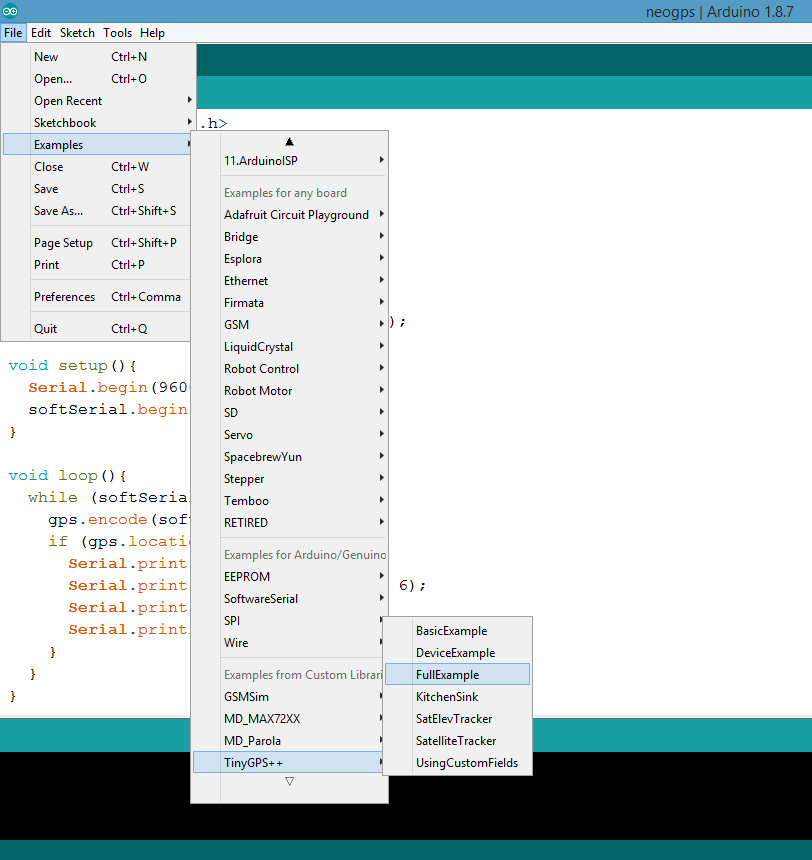Open the Edit menu

(x=41, y=33)
